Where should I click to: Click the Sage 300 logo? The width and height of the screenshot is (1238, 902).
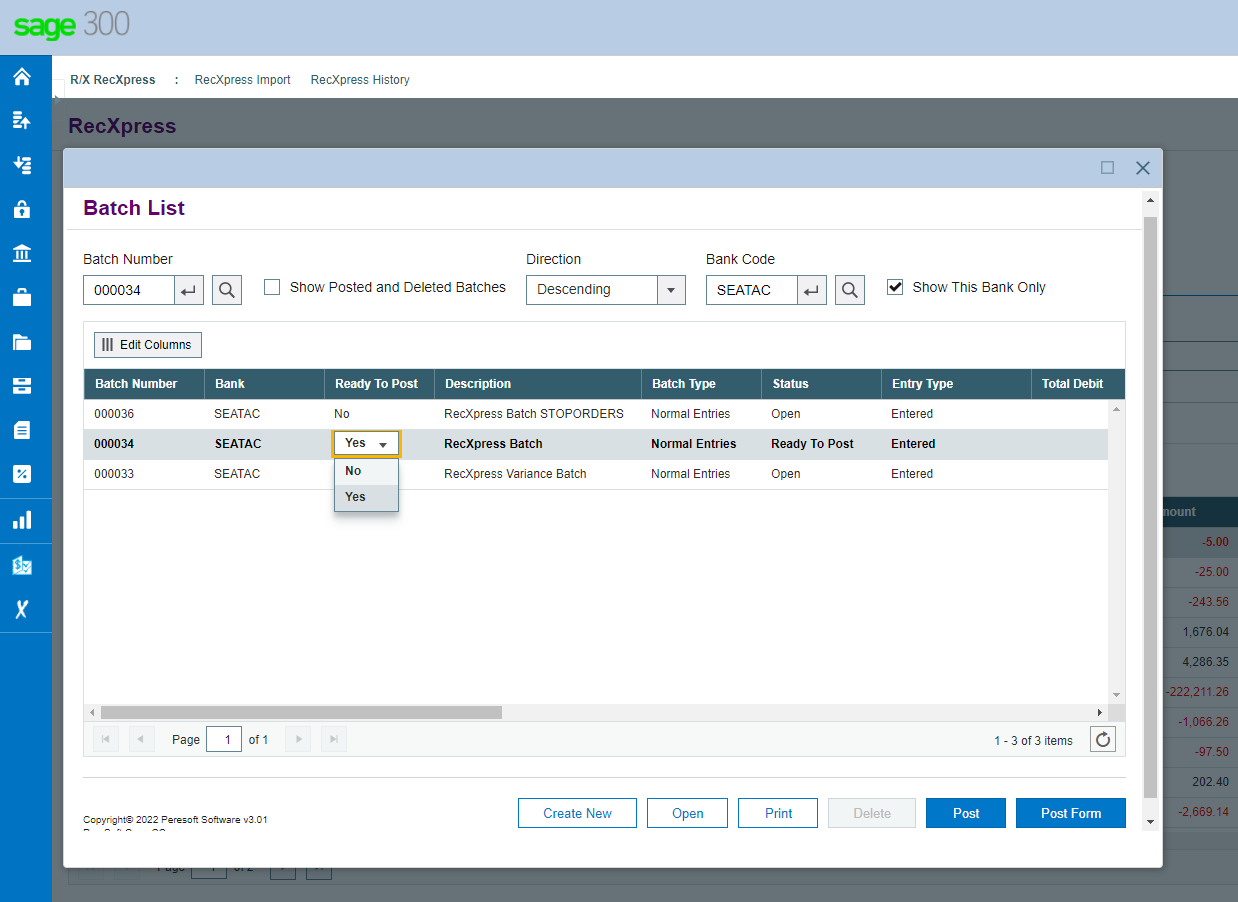pos(71,25)
